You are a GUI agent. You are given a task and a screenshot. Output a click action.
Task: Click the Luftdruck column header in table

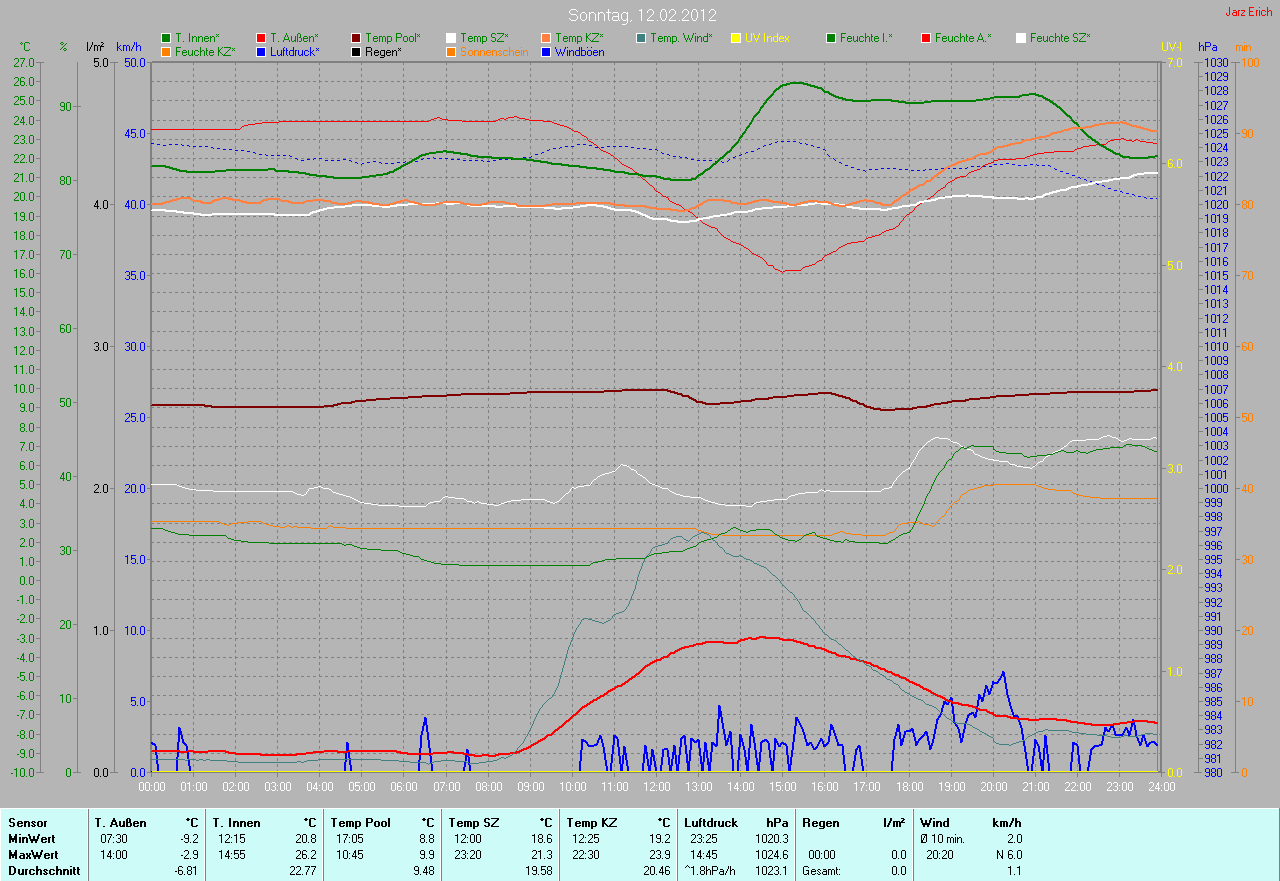click(711, 823)
